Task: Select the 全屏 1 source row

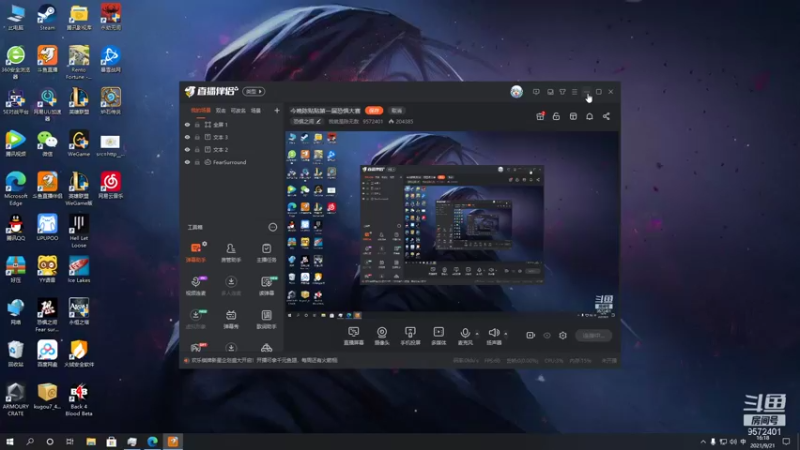Action: [x=231, y=124]
